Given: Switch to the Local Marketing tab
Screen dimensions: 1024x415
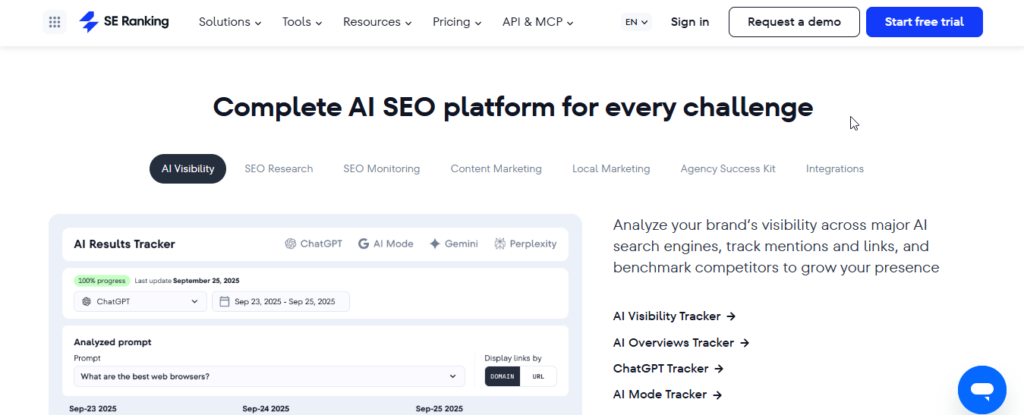Looking at the screenshot, I should point(611,169).
